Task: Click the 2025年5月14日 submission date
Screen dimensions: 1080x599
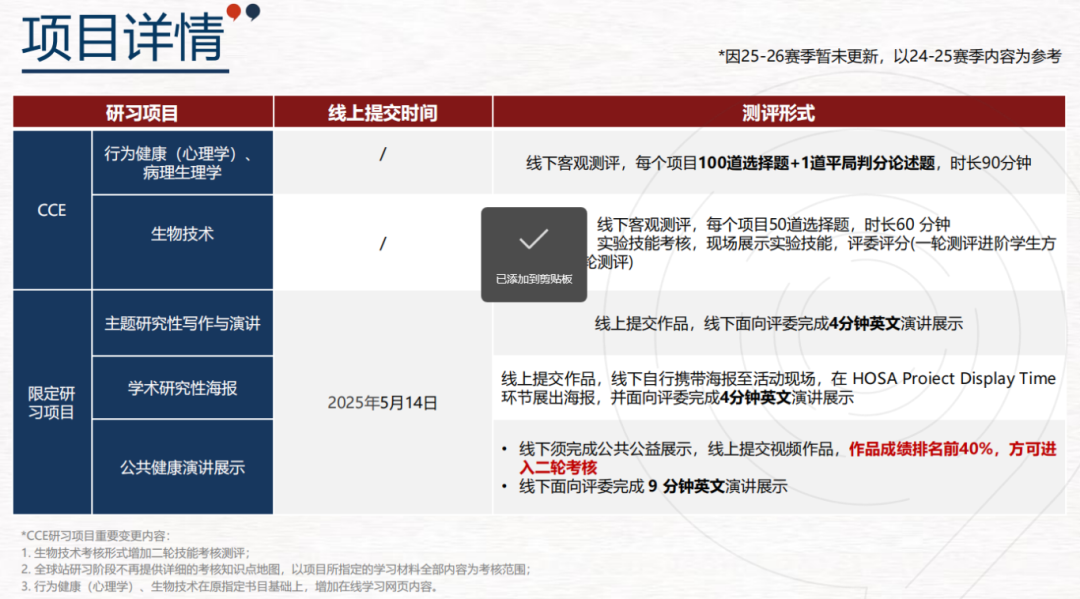Action: (x=382, y=403)
